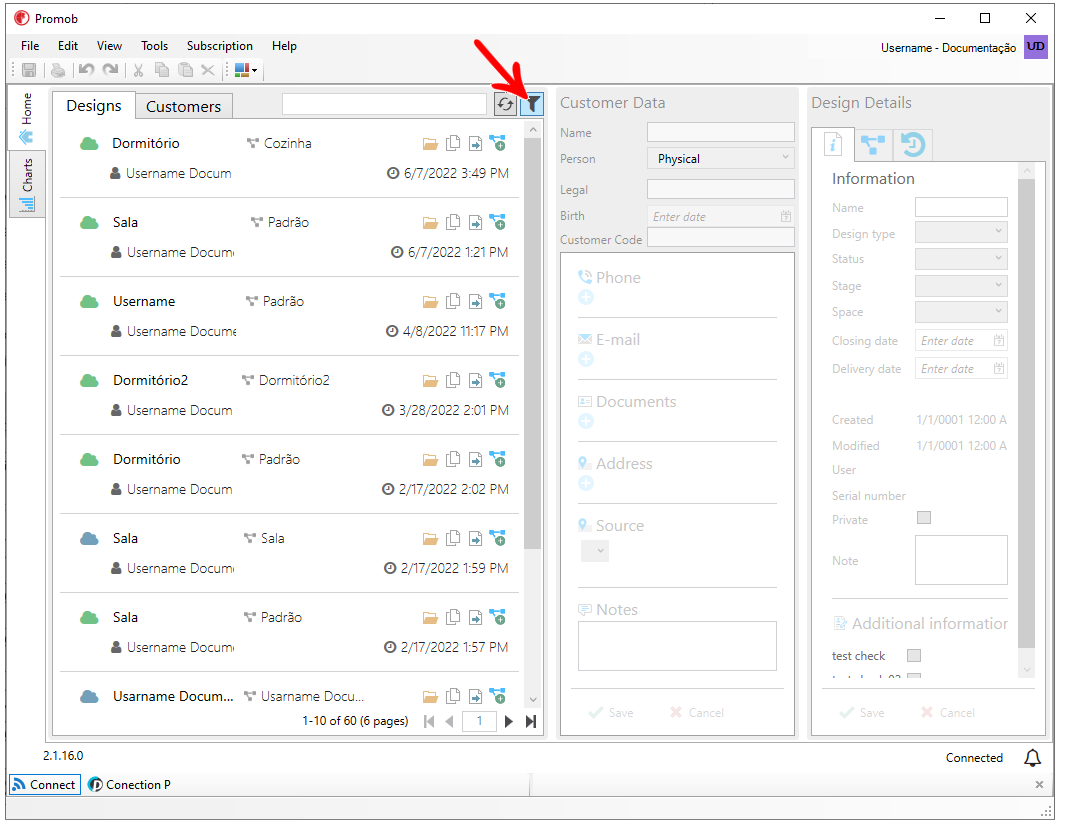
Task: Click the Copy toolbar icon
Action: pos(162,70)
